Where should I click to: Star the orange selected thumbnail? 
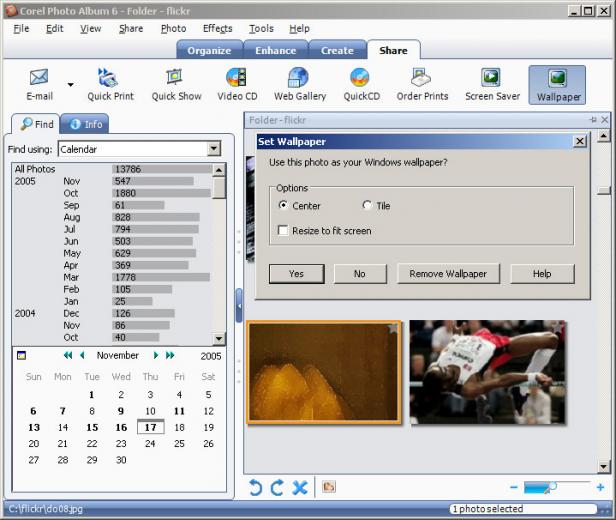[393, 328]
